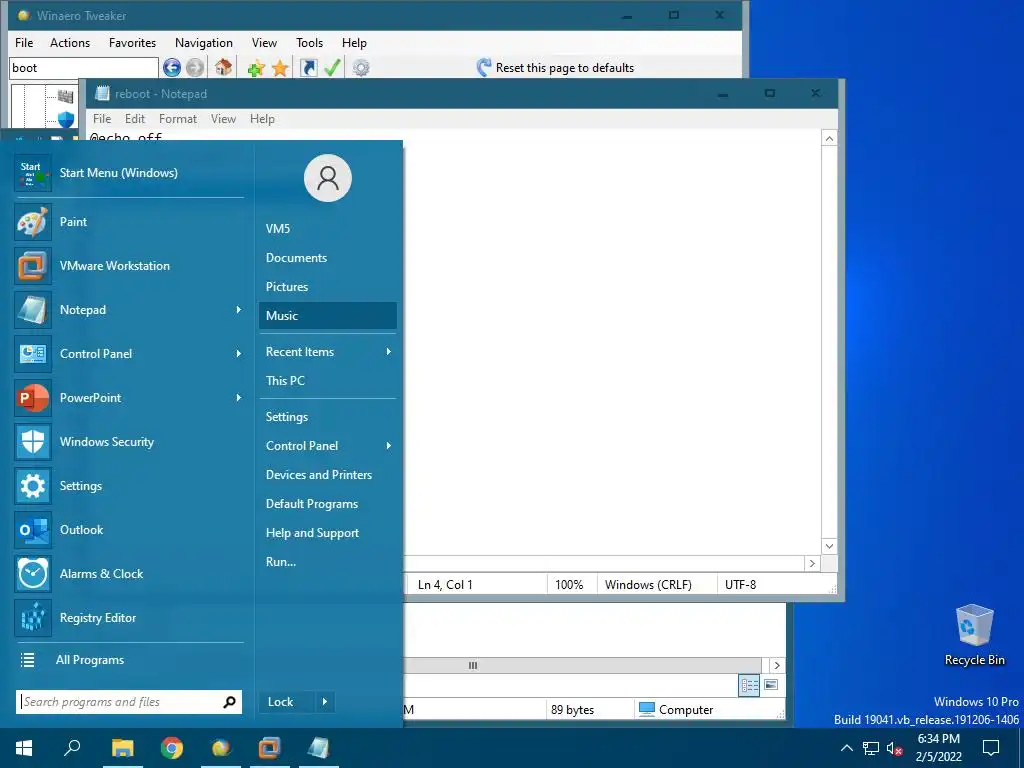Open Windows Security shield icon

click(x=33, y=442)
